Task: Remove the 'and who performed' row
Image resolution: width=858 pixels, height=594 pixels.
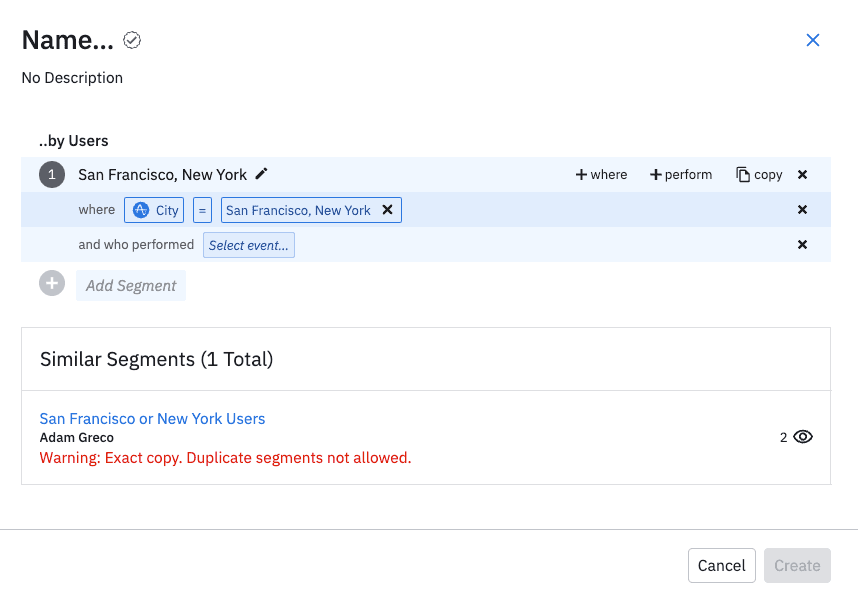Action: click(802, 245)
